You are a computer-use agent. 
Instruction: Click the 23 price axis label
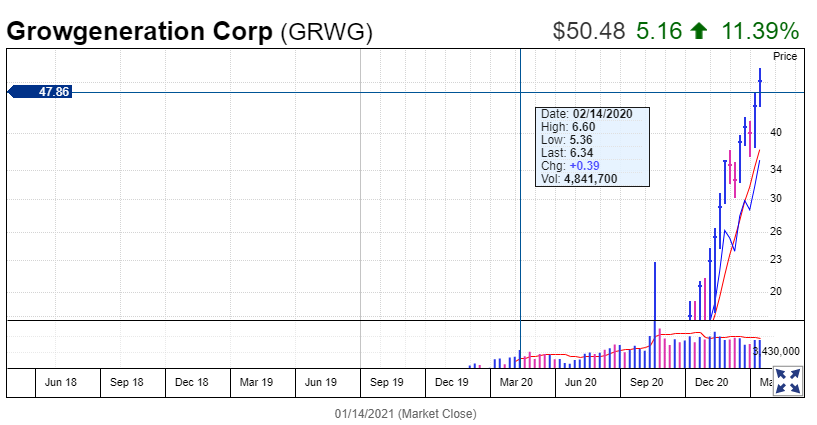(776, 259)
